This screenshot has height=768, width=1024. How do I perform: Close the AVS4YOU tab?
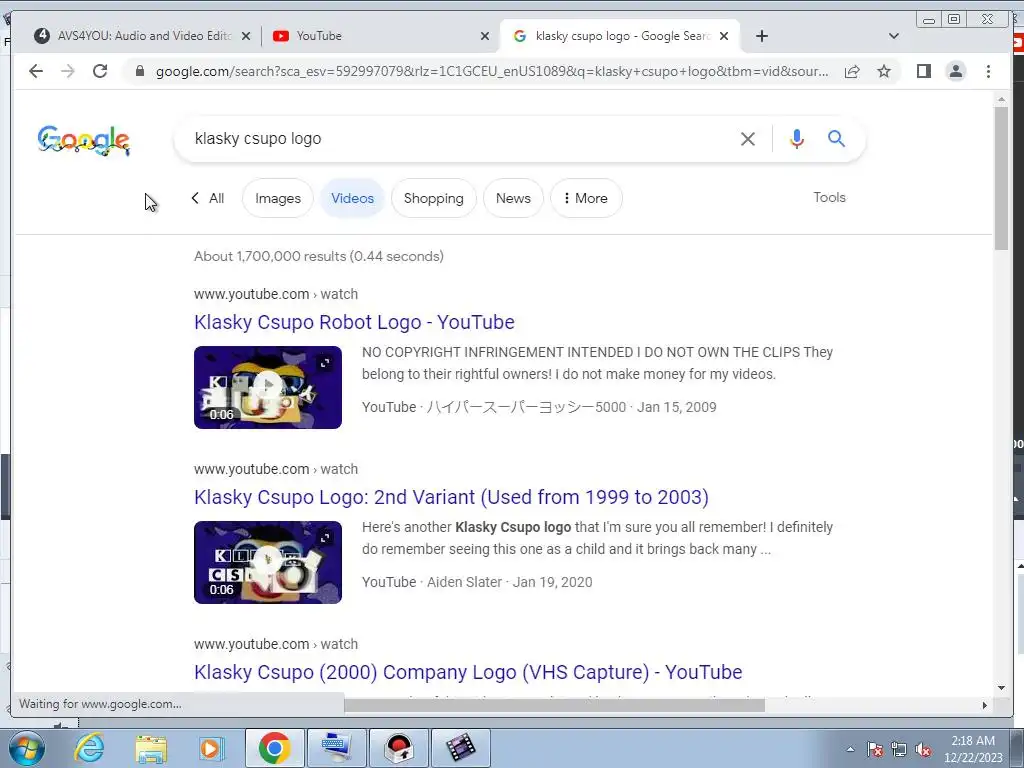pyautogui.click(x=246, y=37)
